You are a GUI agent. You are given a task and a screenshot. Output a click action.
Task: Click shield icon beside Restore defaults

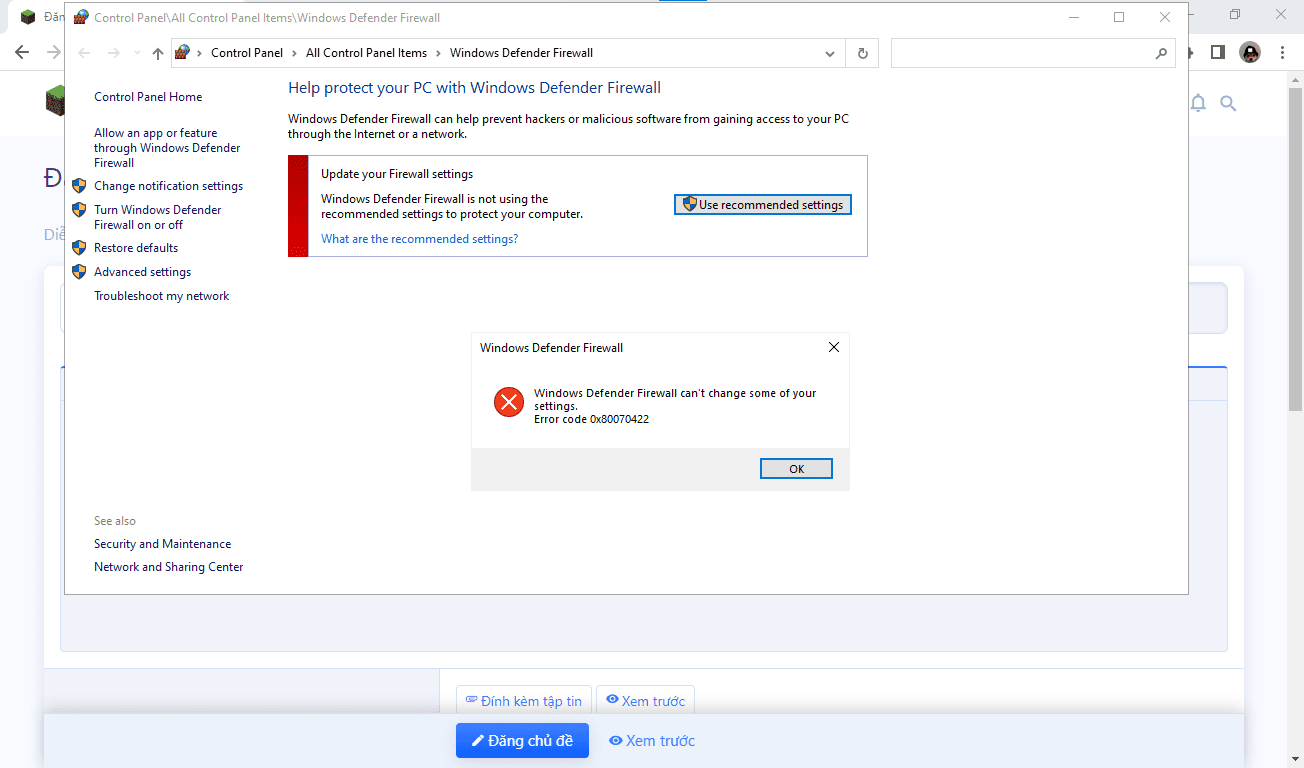coord(80,248)
